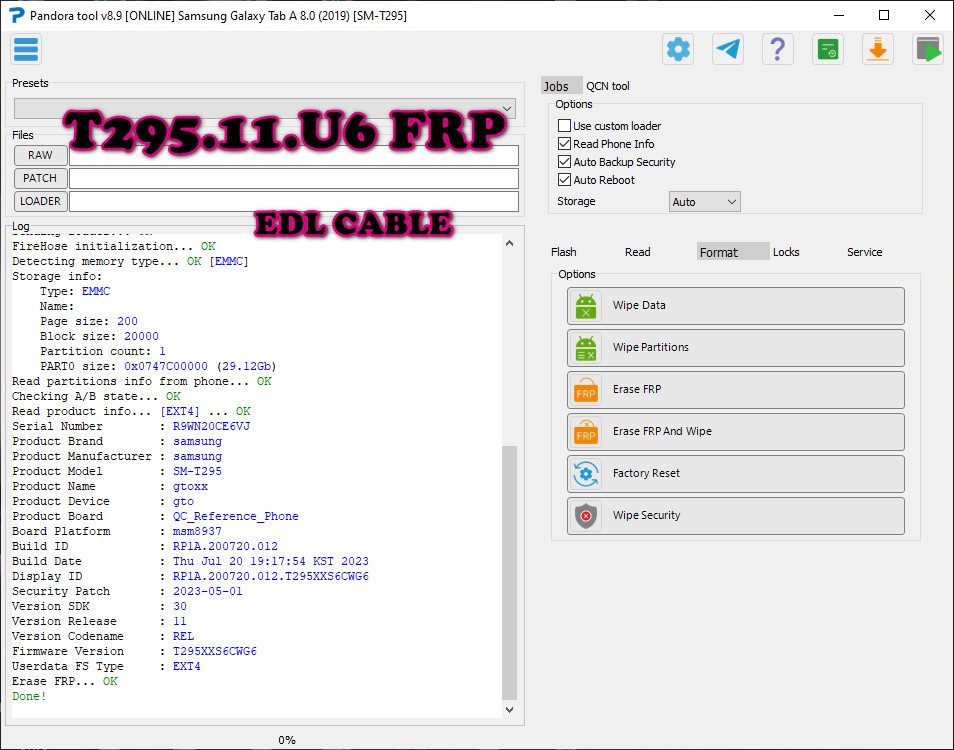Click the green run arrow icon

click(927, 48)
